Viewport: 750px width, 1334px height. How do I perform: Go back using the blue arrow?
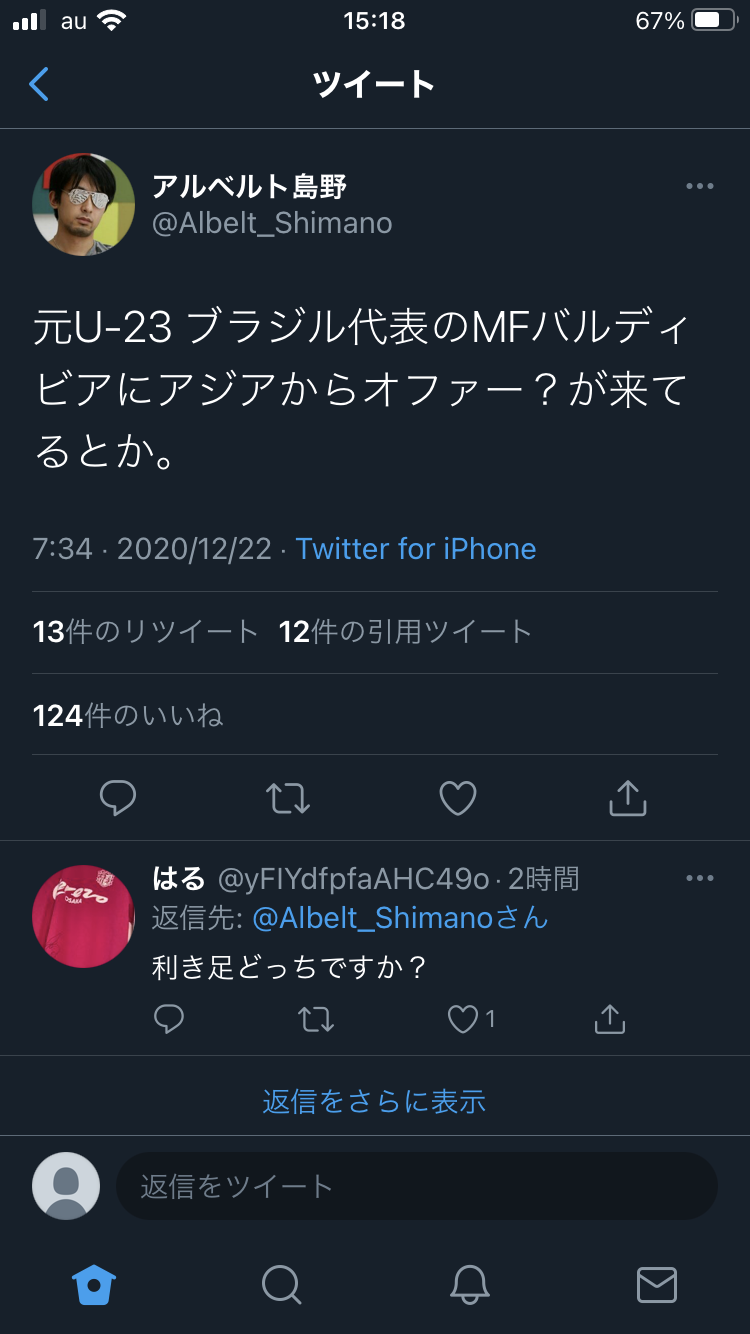(39, 84)
